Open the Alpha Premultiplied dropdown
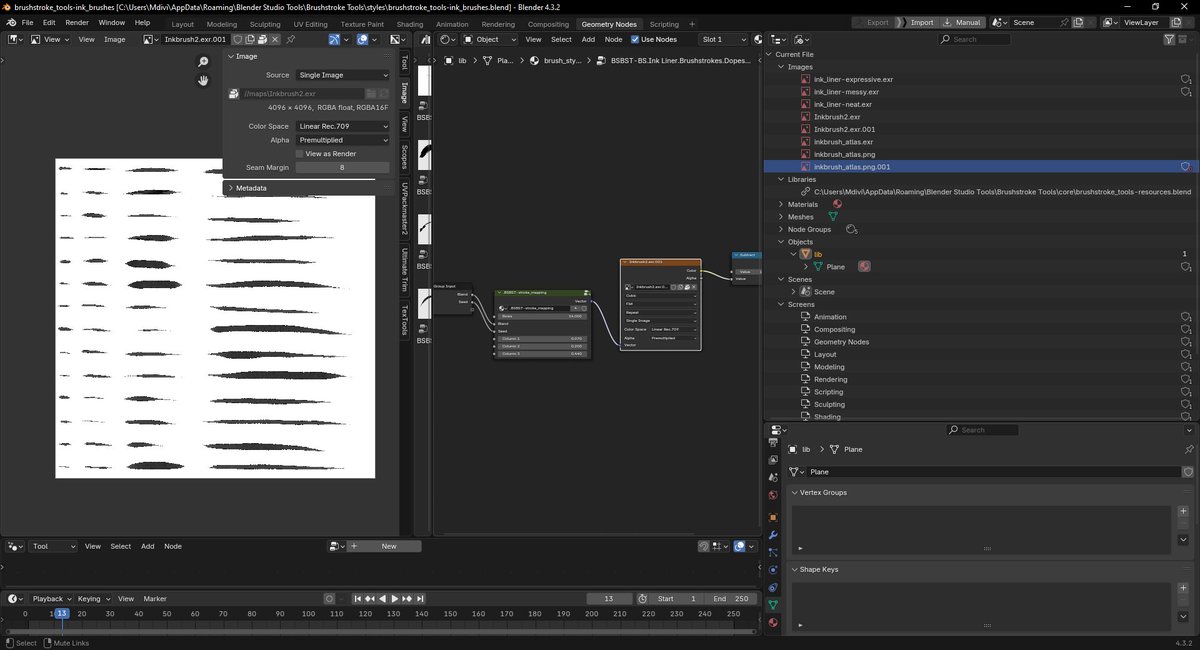Viewport: 1200px width, 650px height. pos(342,140)
